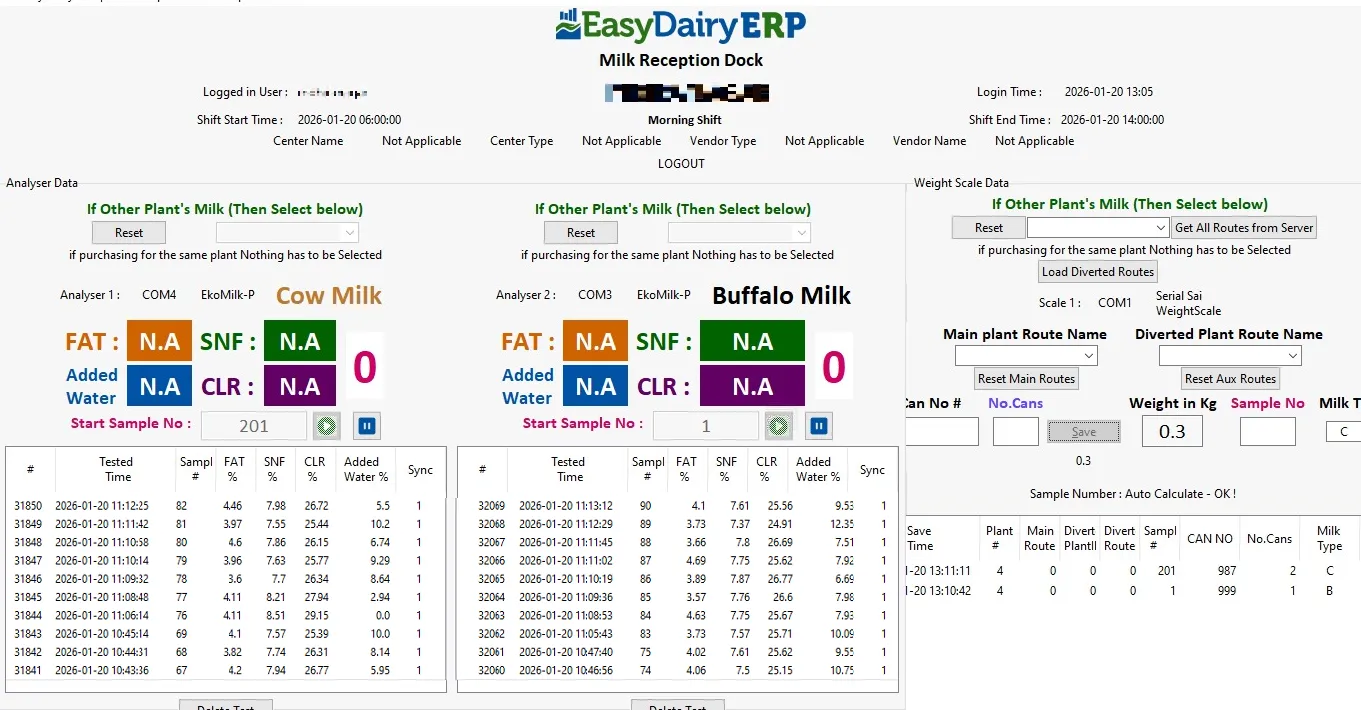Click Load Diverted Routes button
This screenshot has width=1361, height=710.
pyautogui.click(x=1098, y=271)
